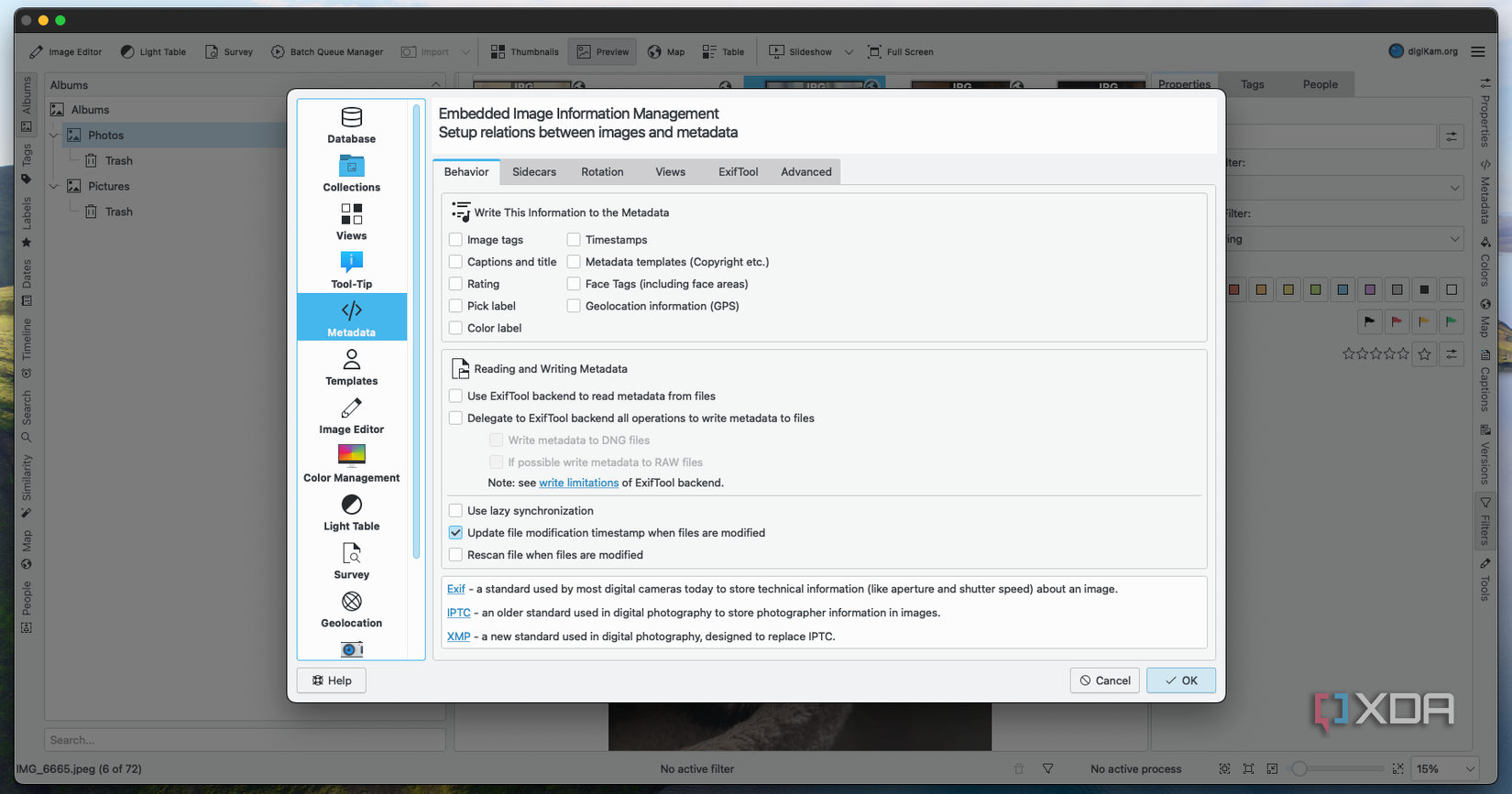Open Light Table from main toolbar
The height and width of the screenshot is (794, 1512).
[x=153, y=52]
